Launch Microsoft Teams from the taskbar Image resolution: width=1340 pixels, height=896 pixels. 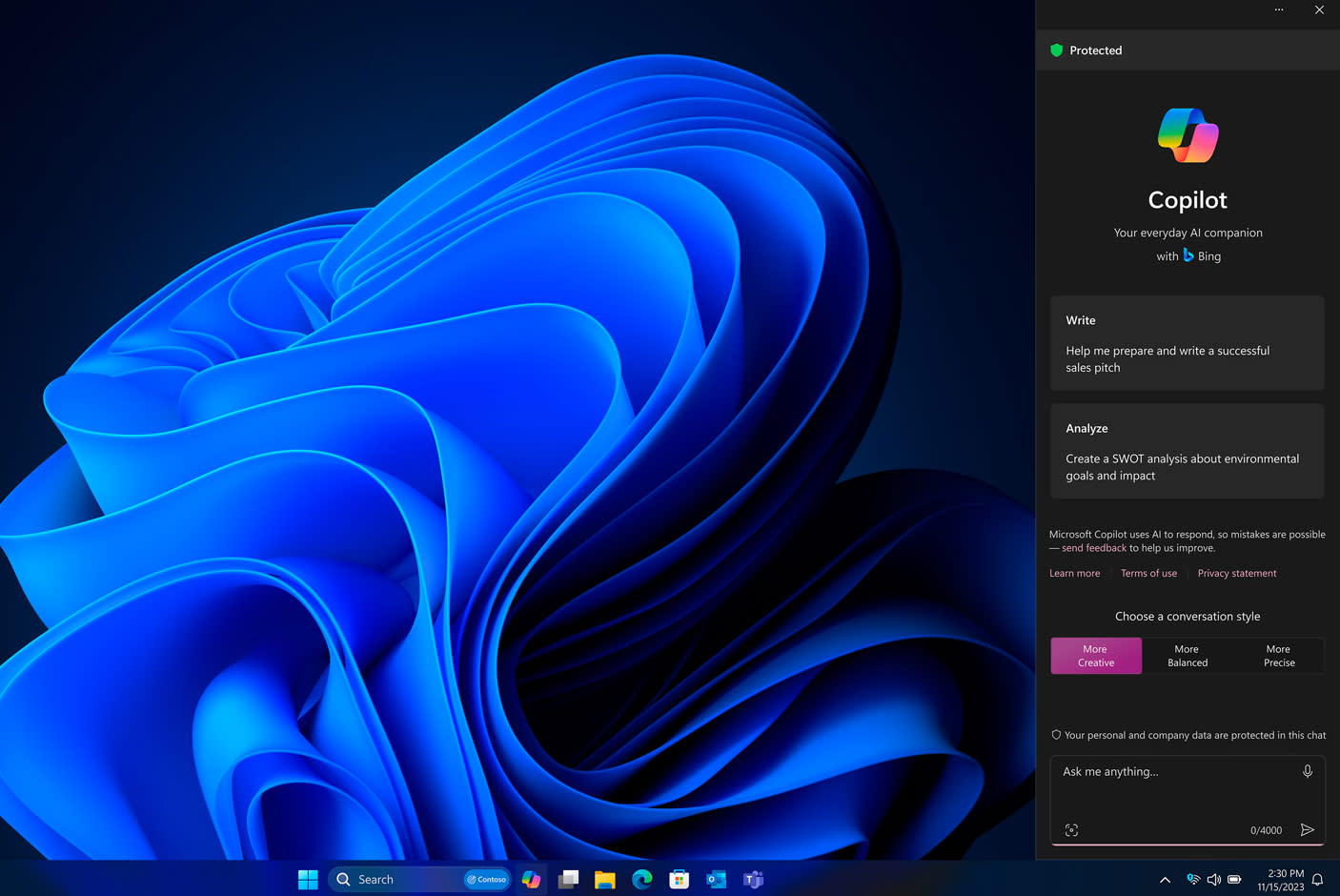pos(753,879)
